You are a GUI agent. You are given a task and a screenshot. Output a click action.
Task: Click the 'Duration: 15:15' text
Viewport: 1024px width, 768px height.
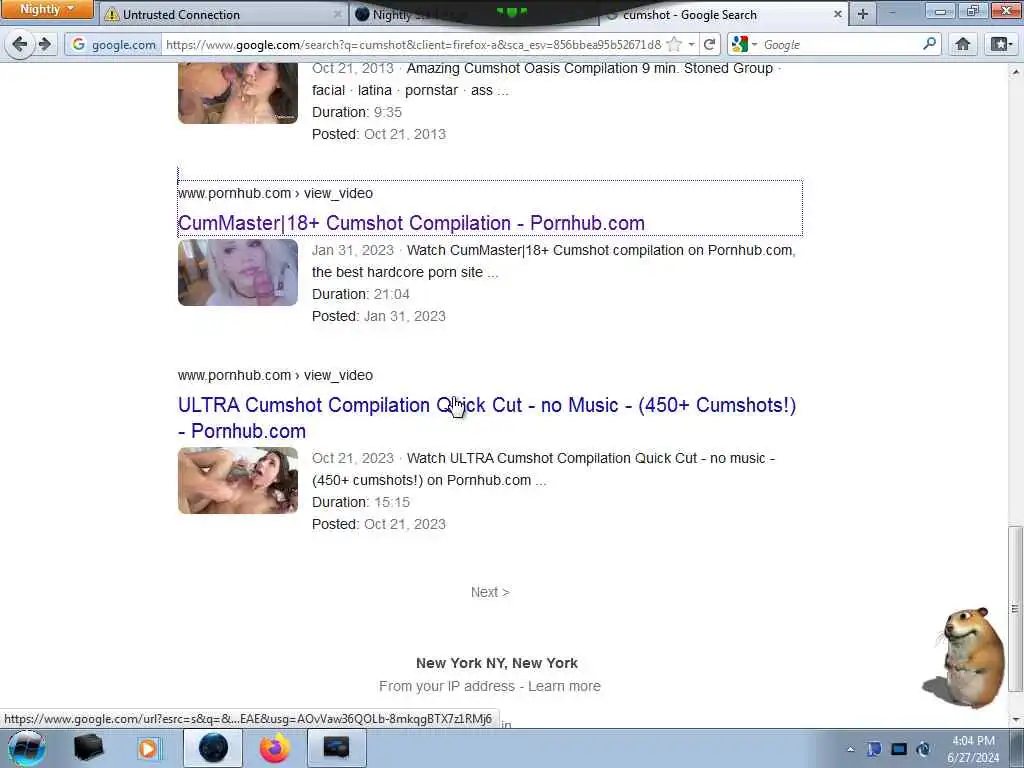[x=360, y=502]
